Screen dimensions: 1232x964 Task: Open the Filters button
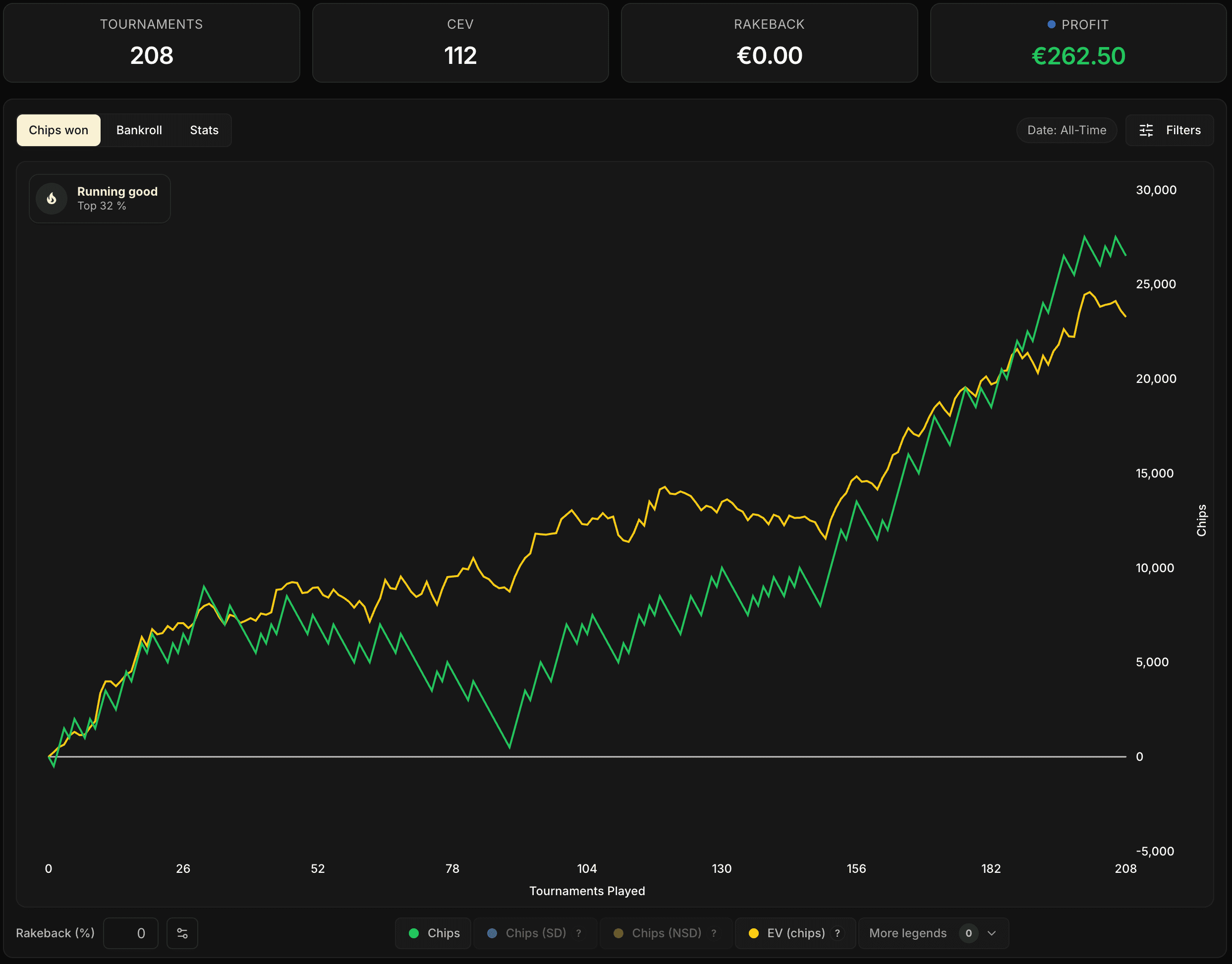(1170, 130)
